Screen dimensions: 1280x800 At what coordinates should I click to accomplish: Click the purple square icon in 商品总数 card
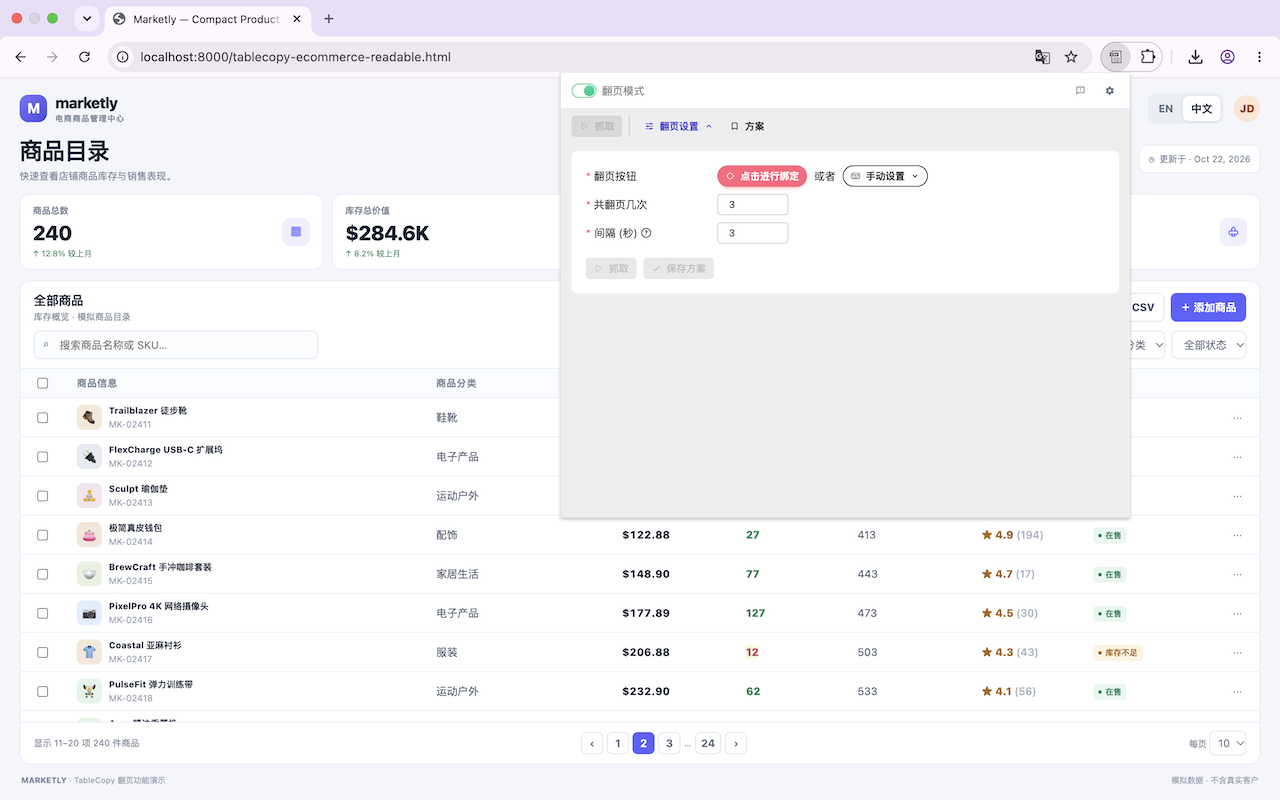pyautogui.click(x=296, y=232)
